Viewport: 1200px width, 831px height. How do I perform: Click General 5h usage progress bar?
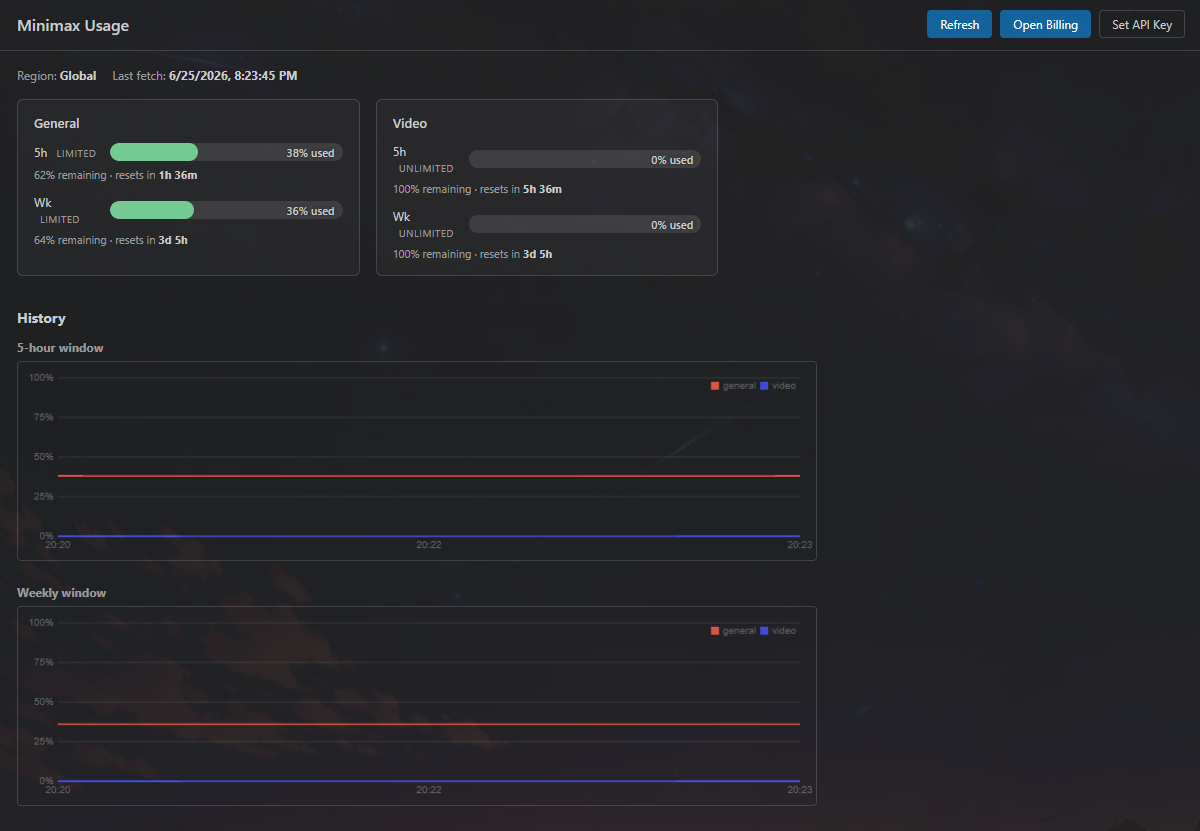pyautogui.click(x=226, y=152)
